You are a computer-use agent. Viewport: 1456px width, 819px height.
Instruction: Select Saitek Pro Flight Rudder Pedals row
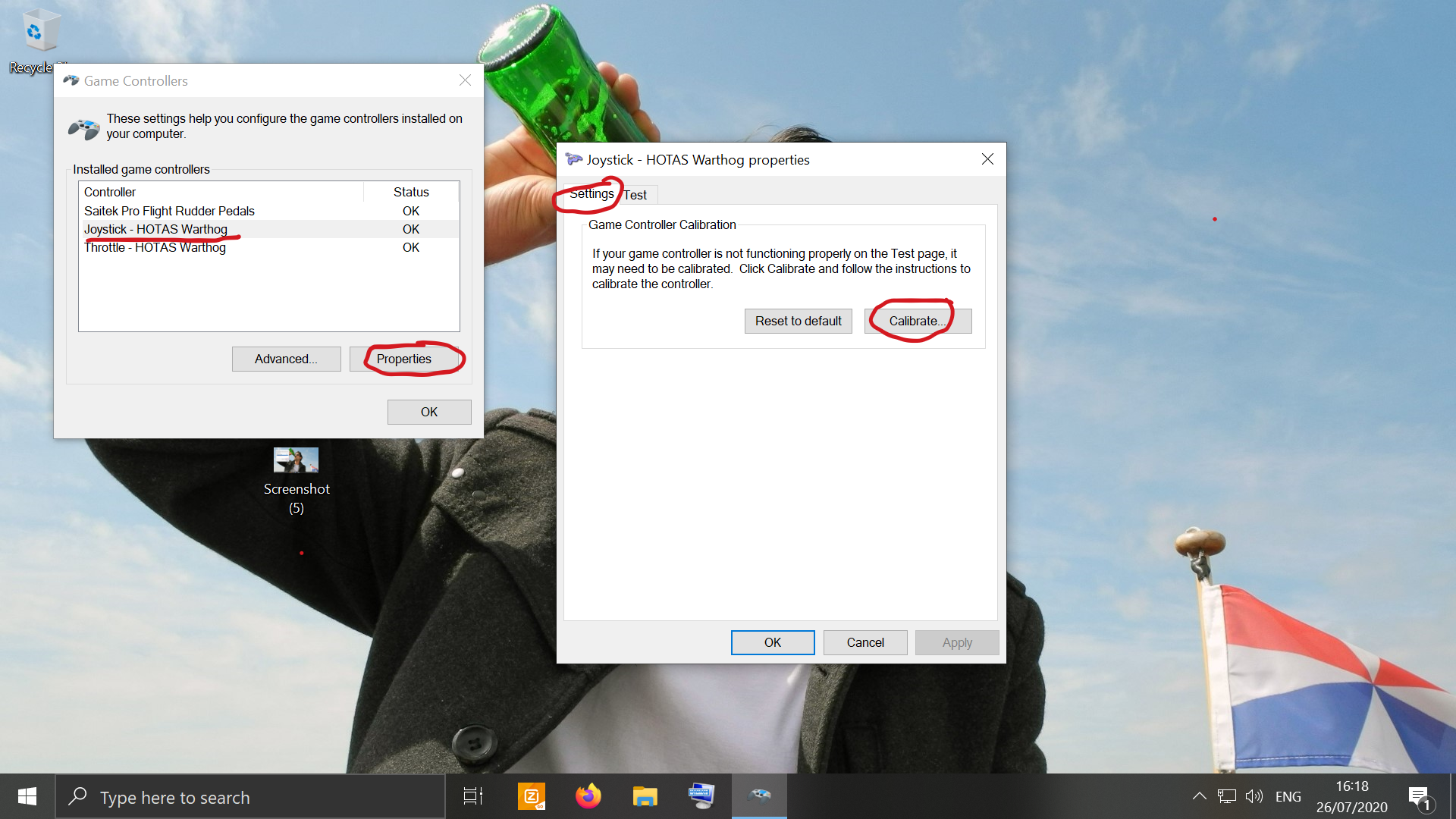tap(269, 211)
